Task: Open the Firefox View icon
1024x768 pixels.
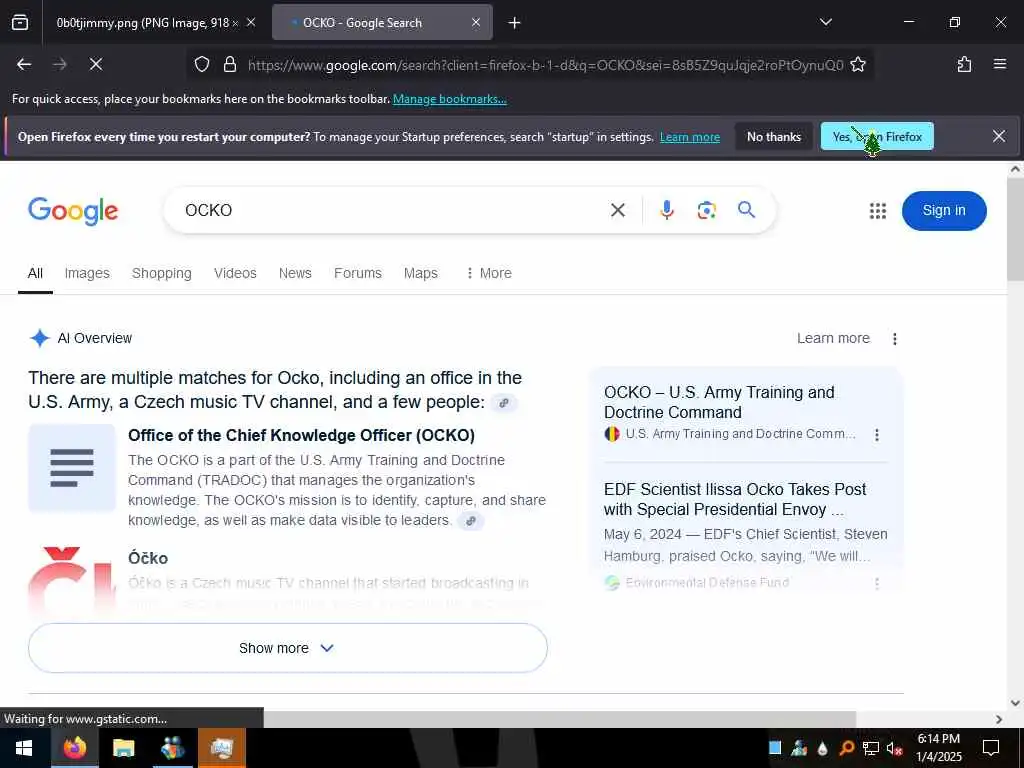Action: click(x=20, y=23)
